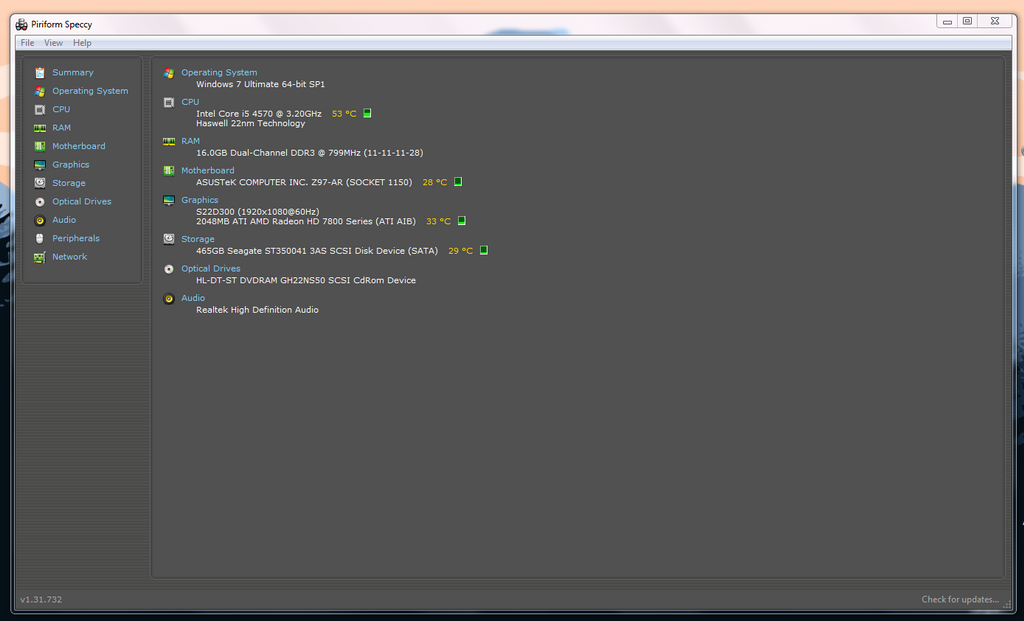Screen dimensions: 1024x621
Task: Click the storage temperature 29 °C value
Action: pyautogui.click(x=460, y=251)
